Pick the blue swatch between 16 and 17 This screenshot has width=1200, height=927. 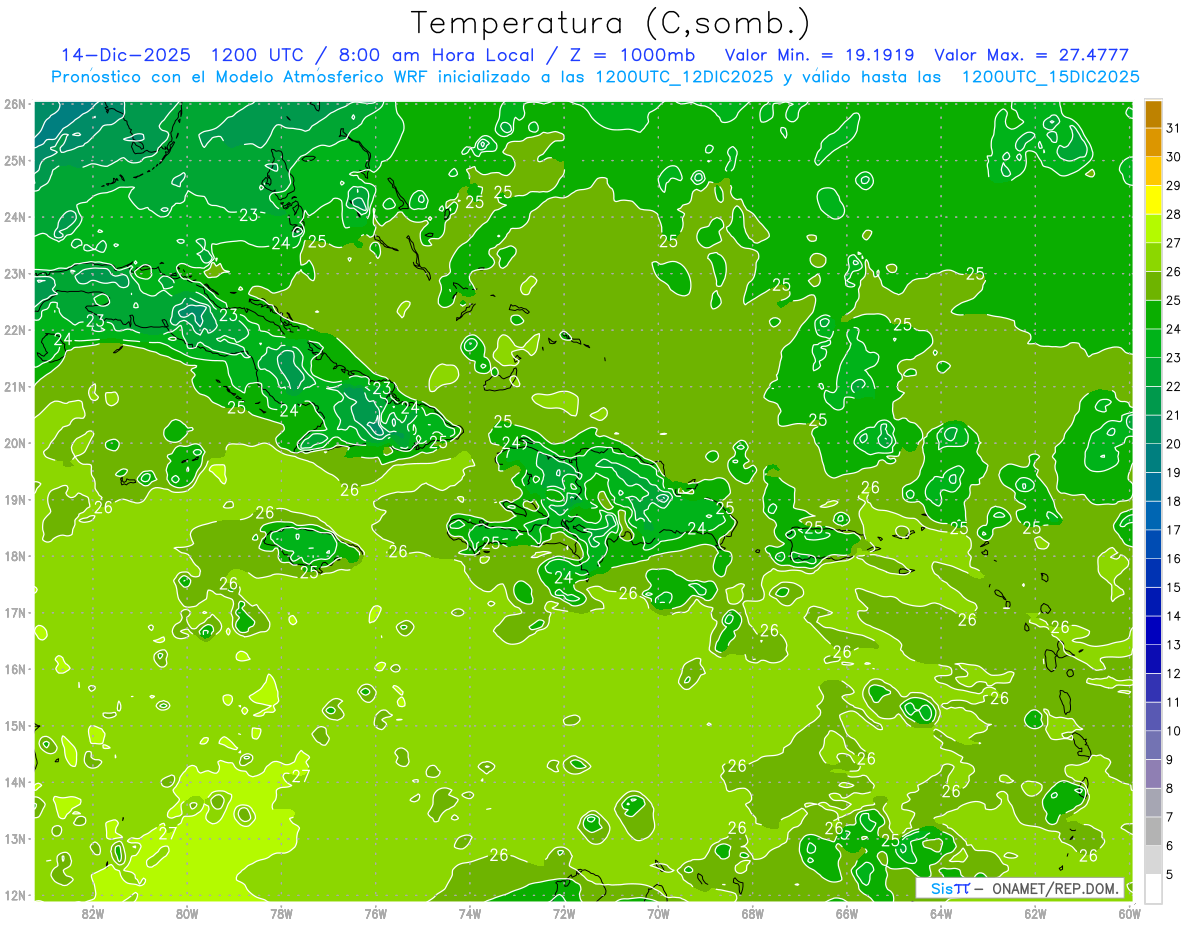[1153, 544]
